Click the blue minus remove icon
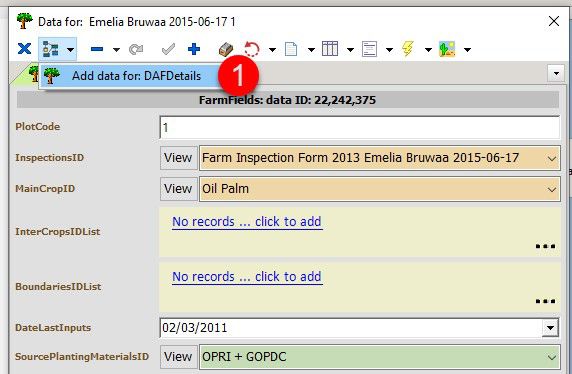 pos(97,49)
